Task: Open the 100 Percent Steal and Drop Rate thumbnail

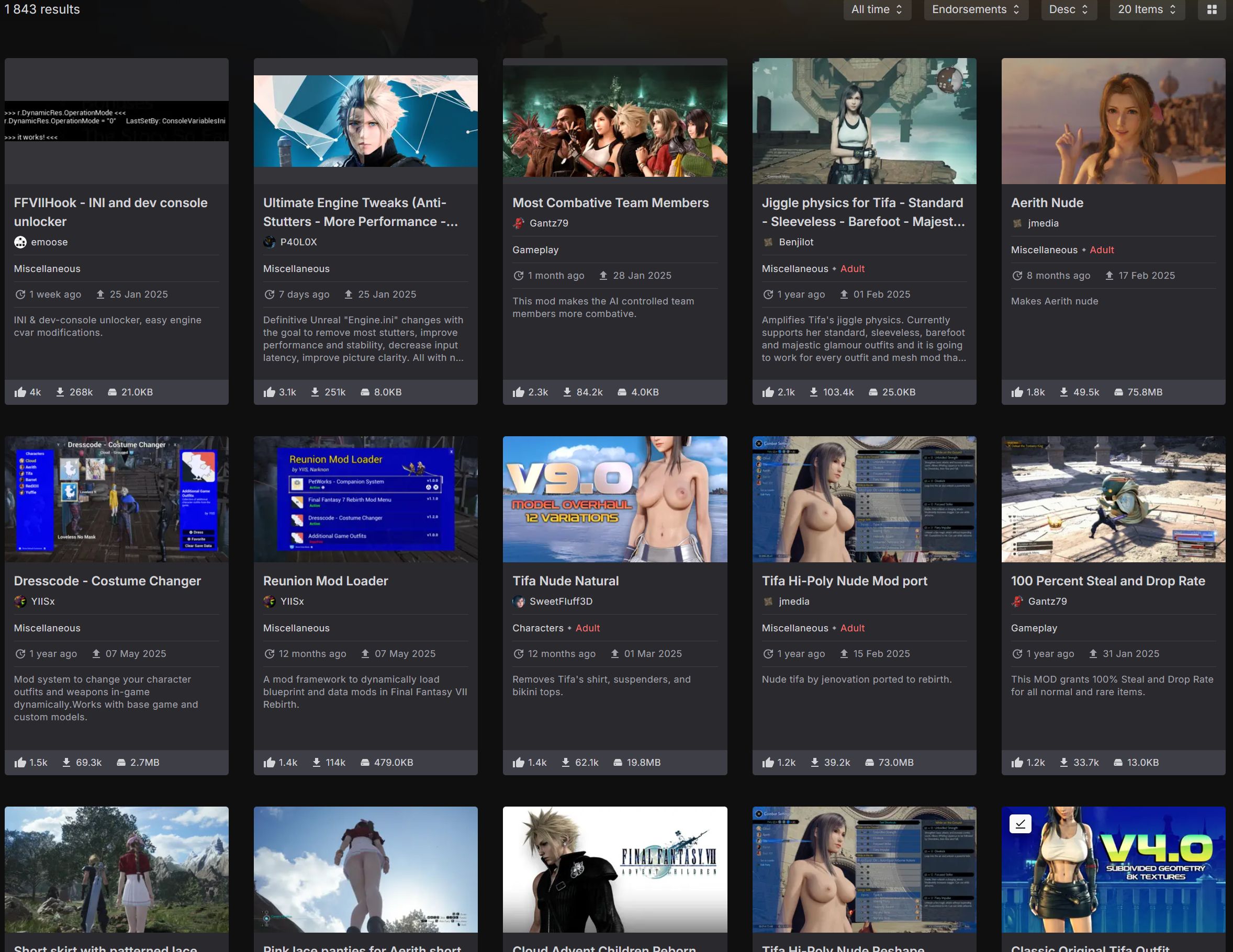Action: (1113, 499)
